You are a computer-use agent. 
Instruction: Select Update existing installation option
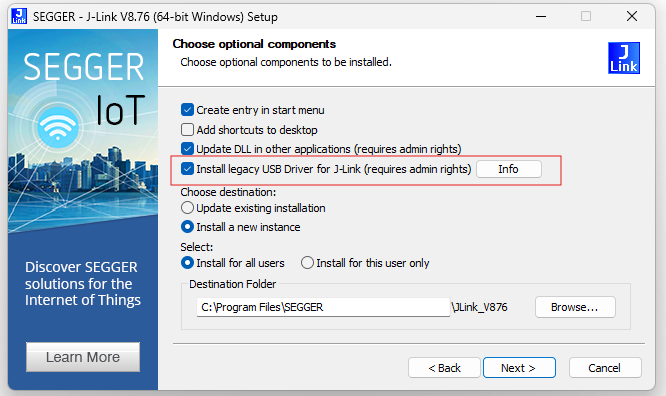[x=187, y=208]
